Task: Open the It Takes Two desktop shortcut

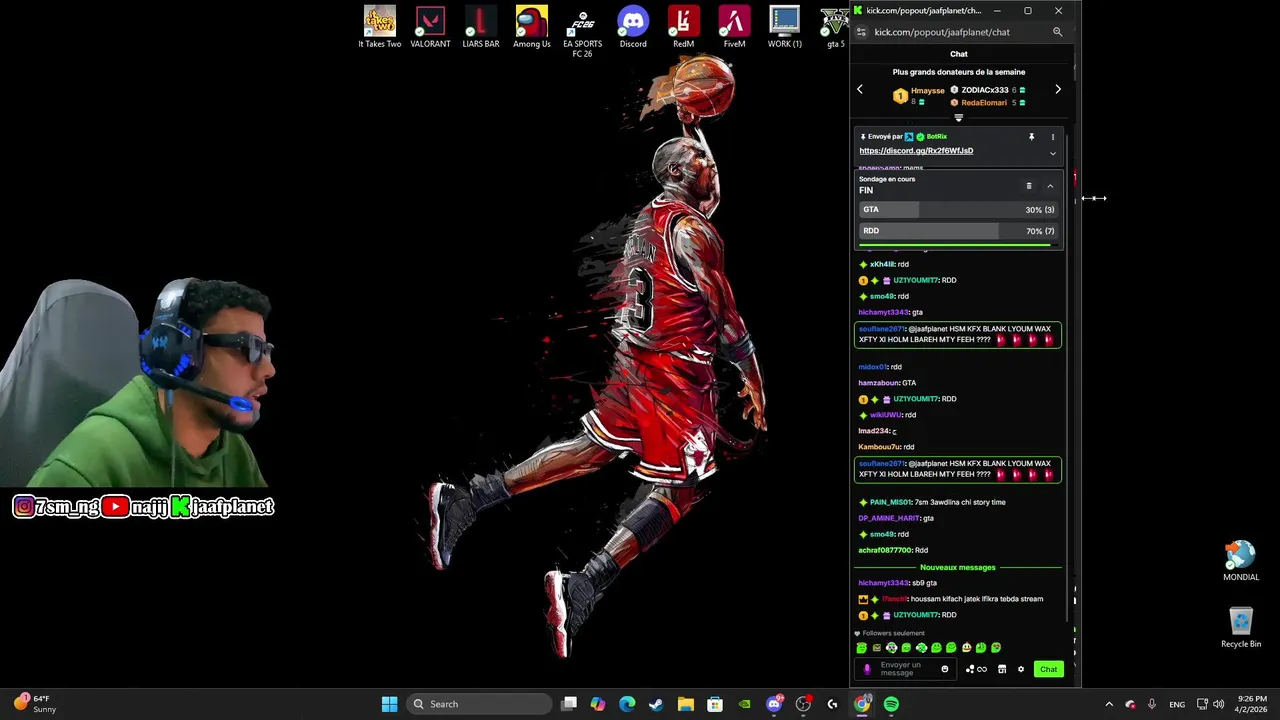Action: pyautogui.click(x=380, y=27)
